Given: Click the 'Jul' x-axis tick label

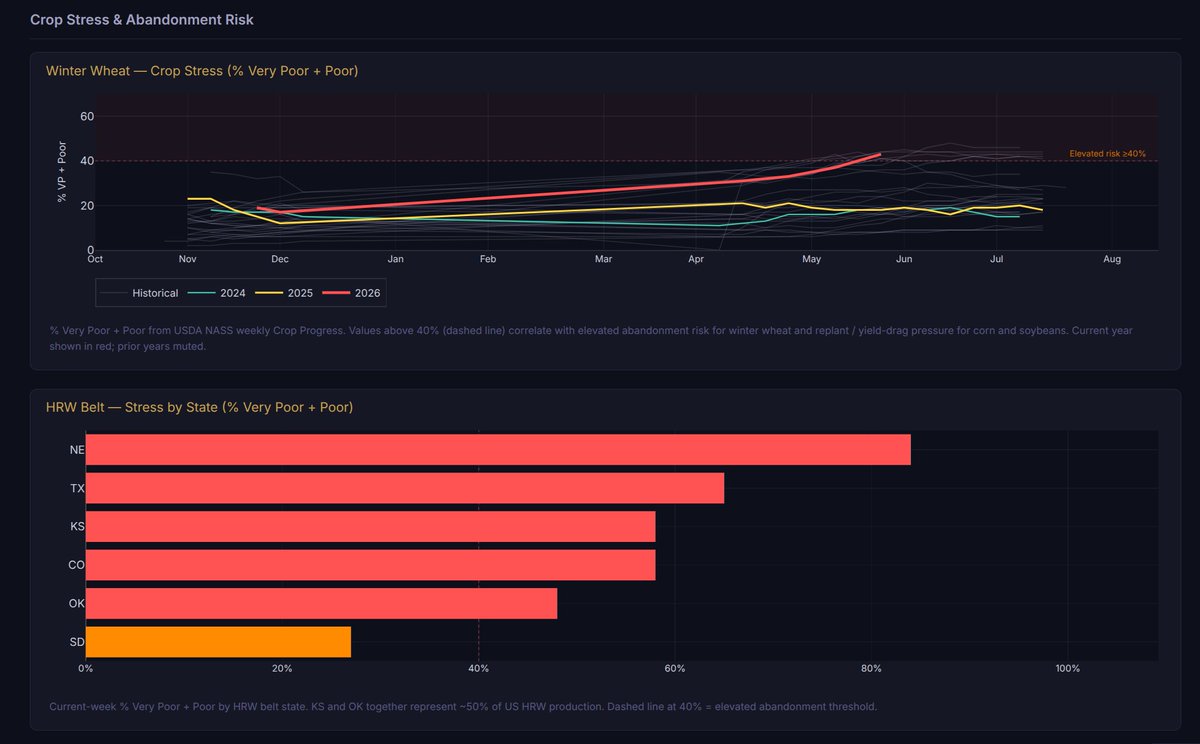Looking at the screenshot, I should coord(996,259).
